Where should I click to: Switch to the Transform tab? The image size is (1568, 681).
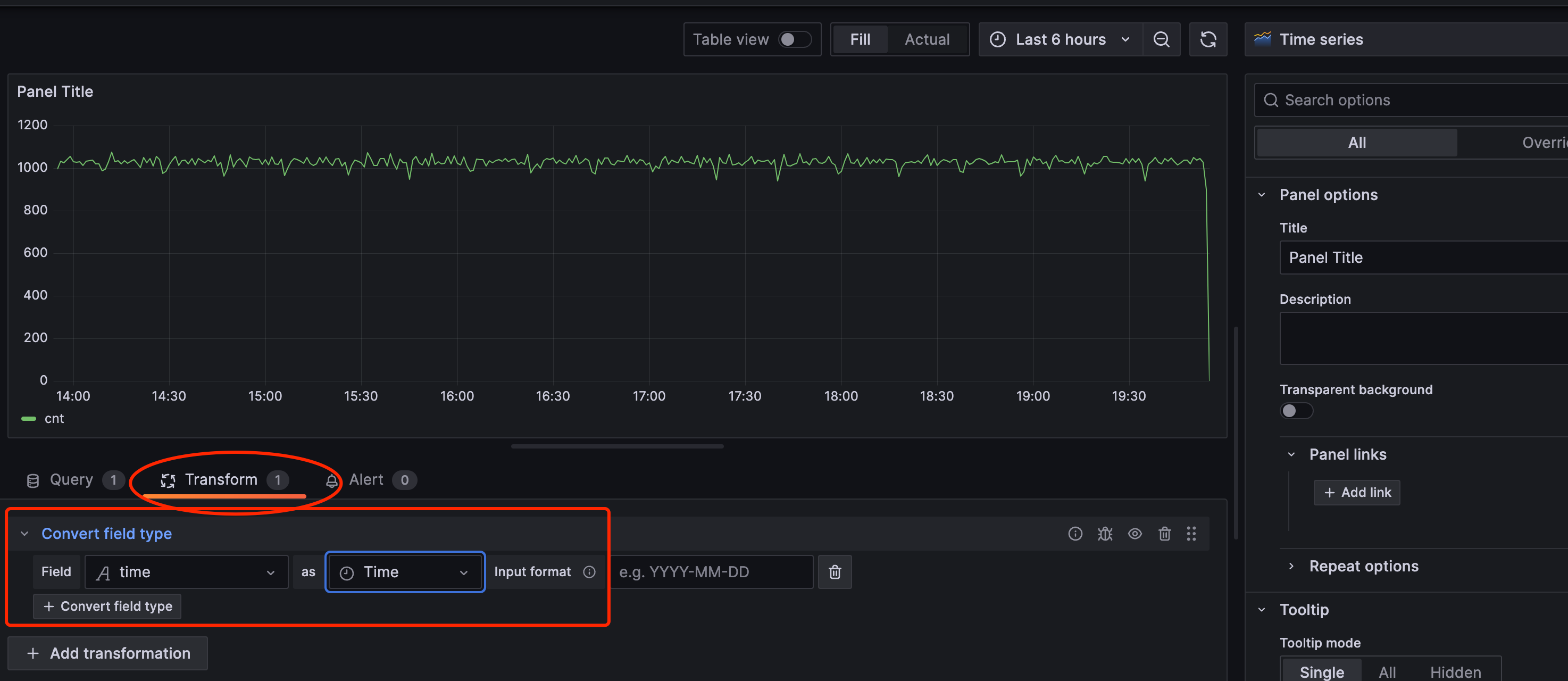[224, 480]
